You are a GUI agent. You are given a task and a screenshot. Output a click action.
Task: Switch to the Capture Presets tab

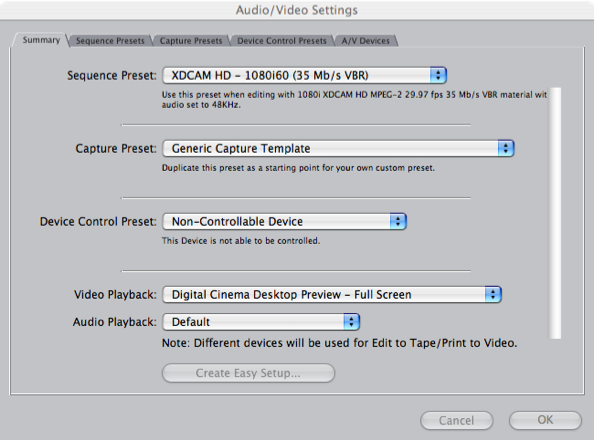[x=191, y=41]
